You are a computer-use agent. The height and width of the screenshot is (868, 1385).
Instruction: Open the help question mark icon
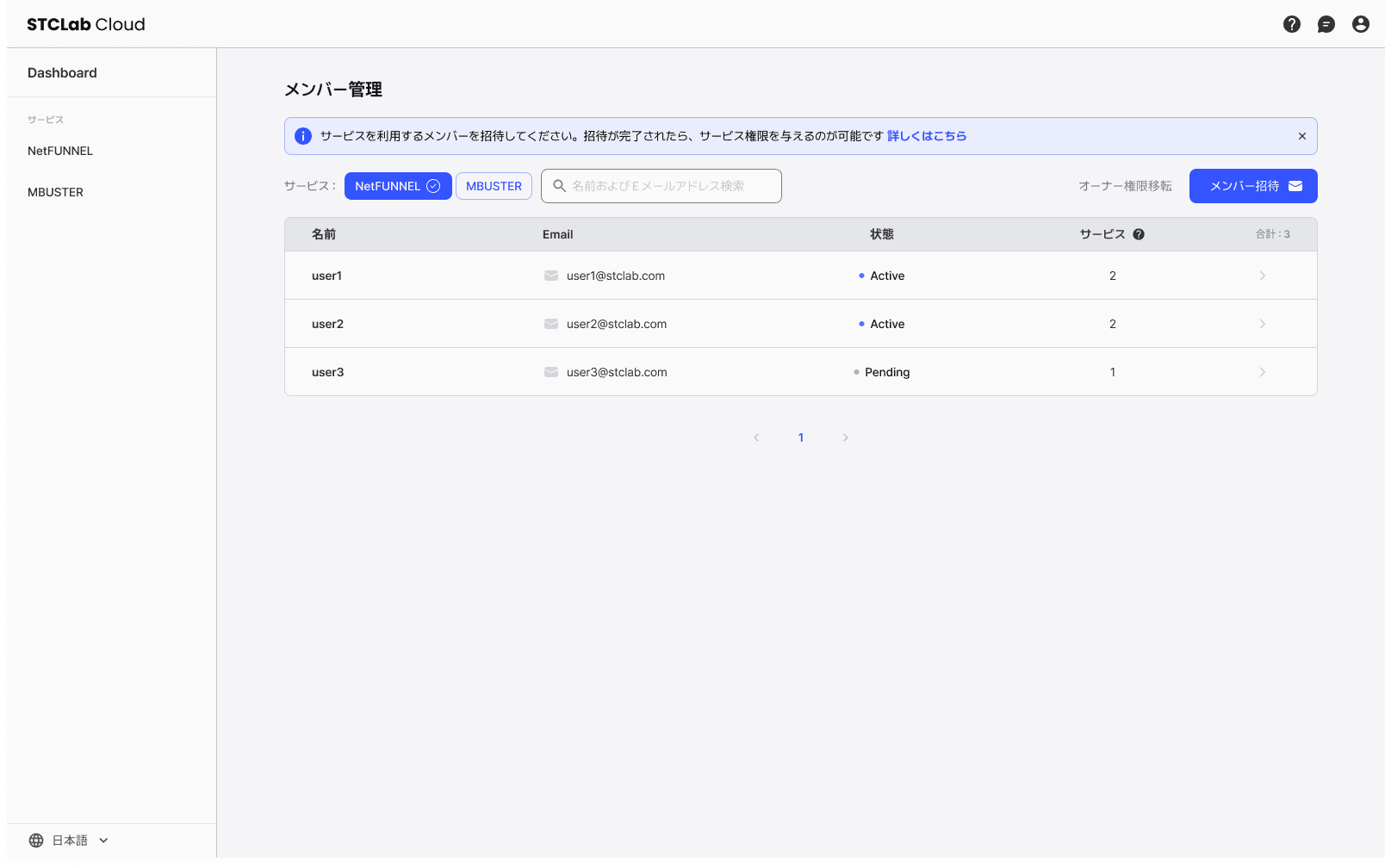(1291, 24)
